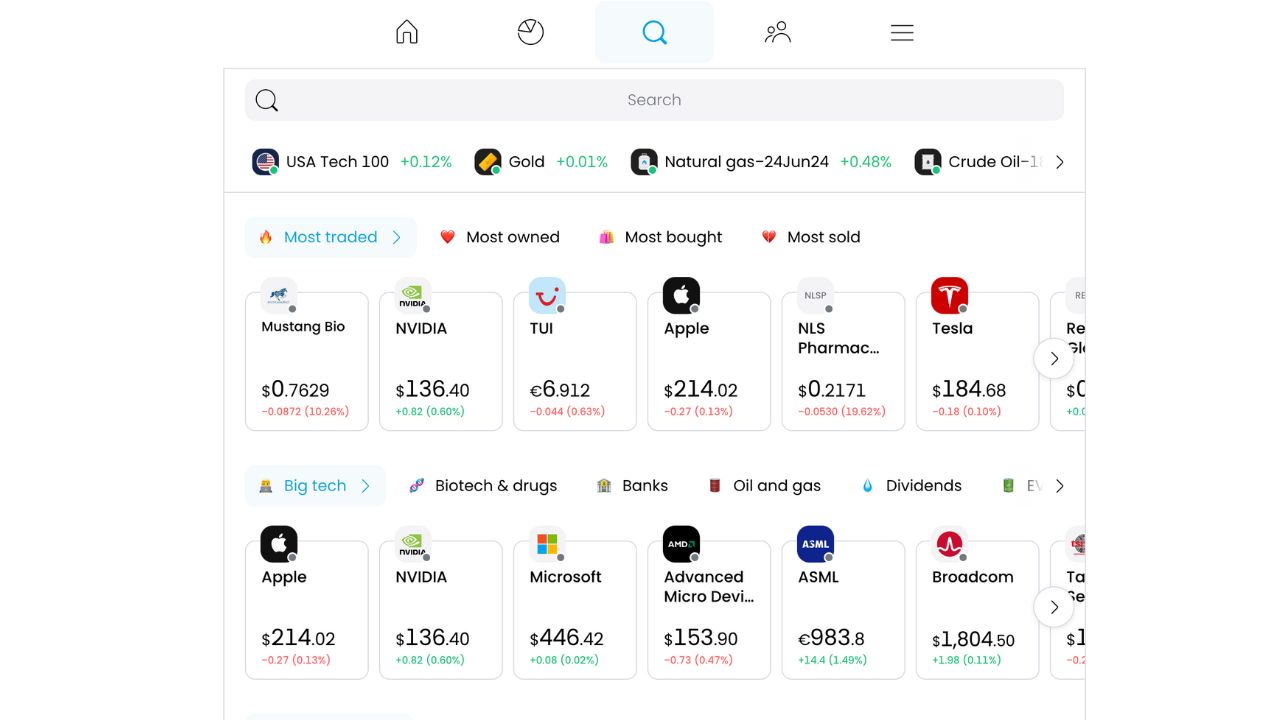Select the Oil and gas category
The width and height of the screenshot is (1280, 720).
765,486
